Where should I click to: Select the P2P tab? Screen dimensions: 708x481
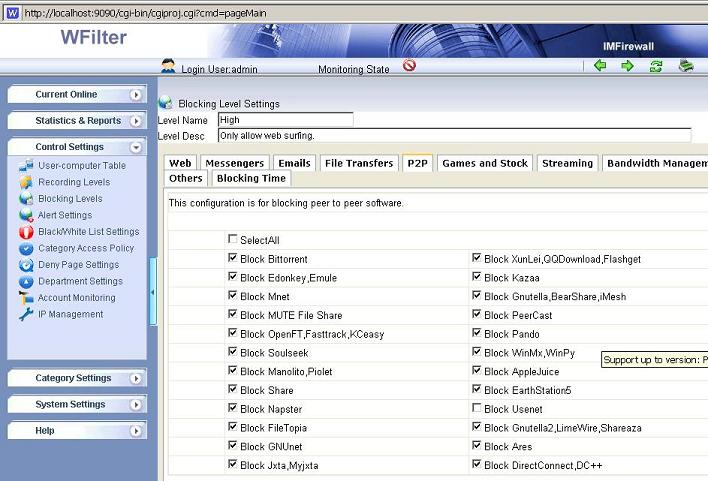tap(417, 163)
